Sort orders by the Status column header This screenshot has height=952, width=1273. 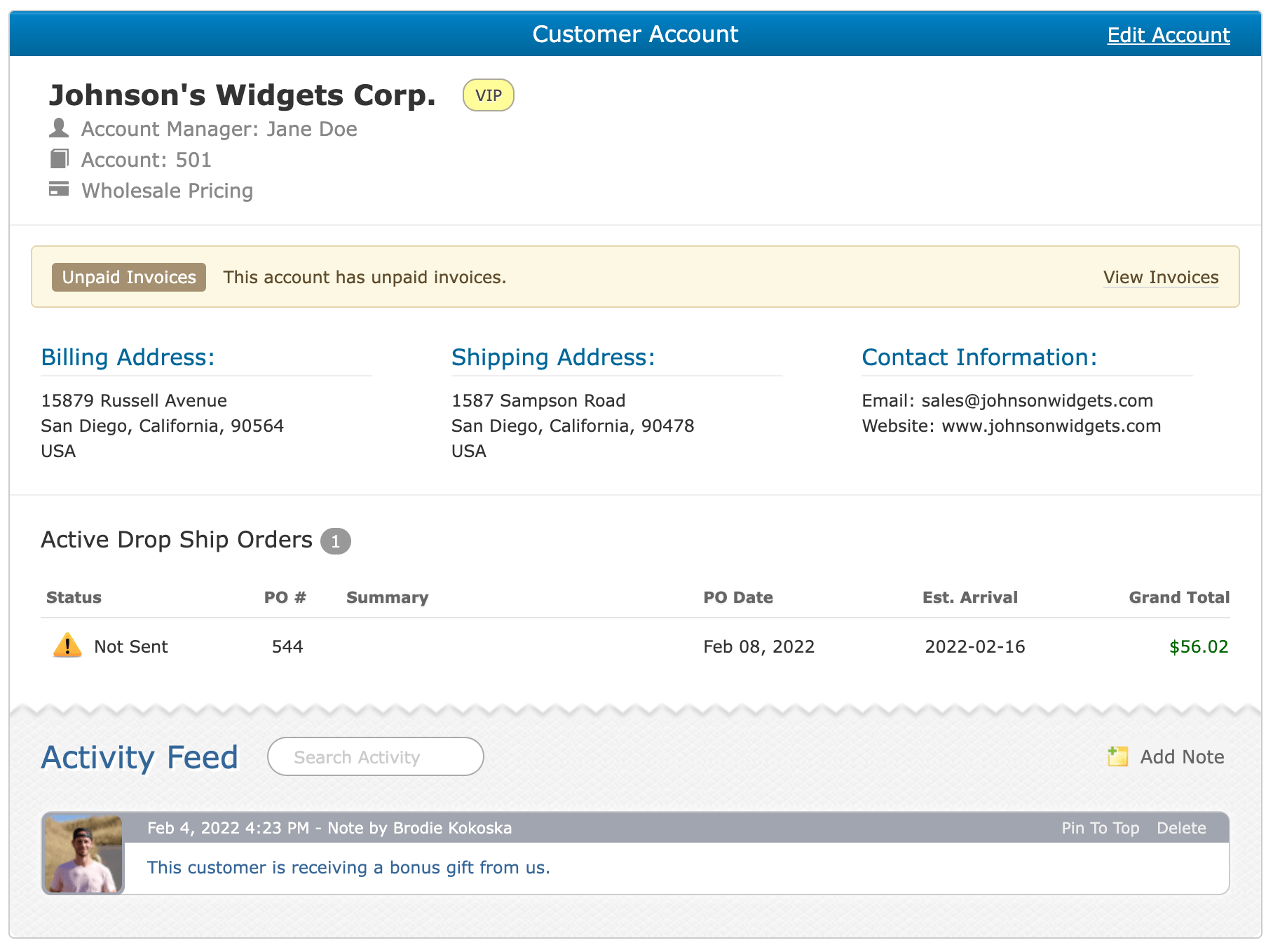pyautogui.click(x=74, y=597)
